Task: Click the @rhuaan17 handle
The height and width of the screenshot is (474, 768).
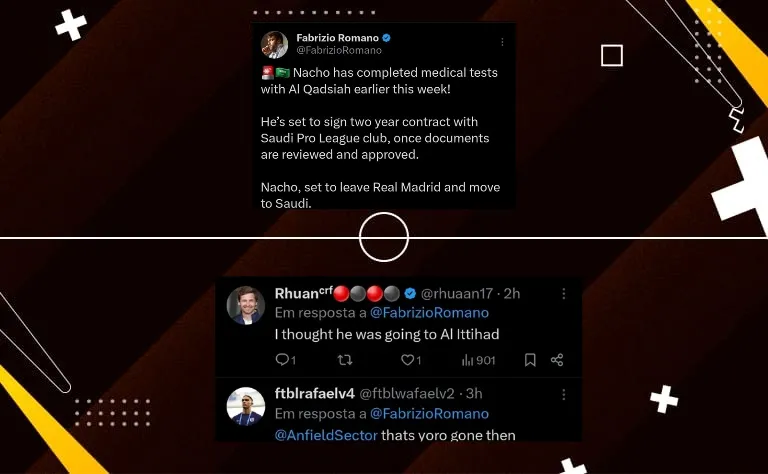Action: click(456, 293)
